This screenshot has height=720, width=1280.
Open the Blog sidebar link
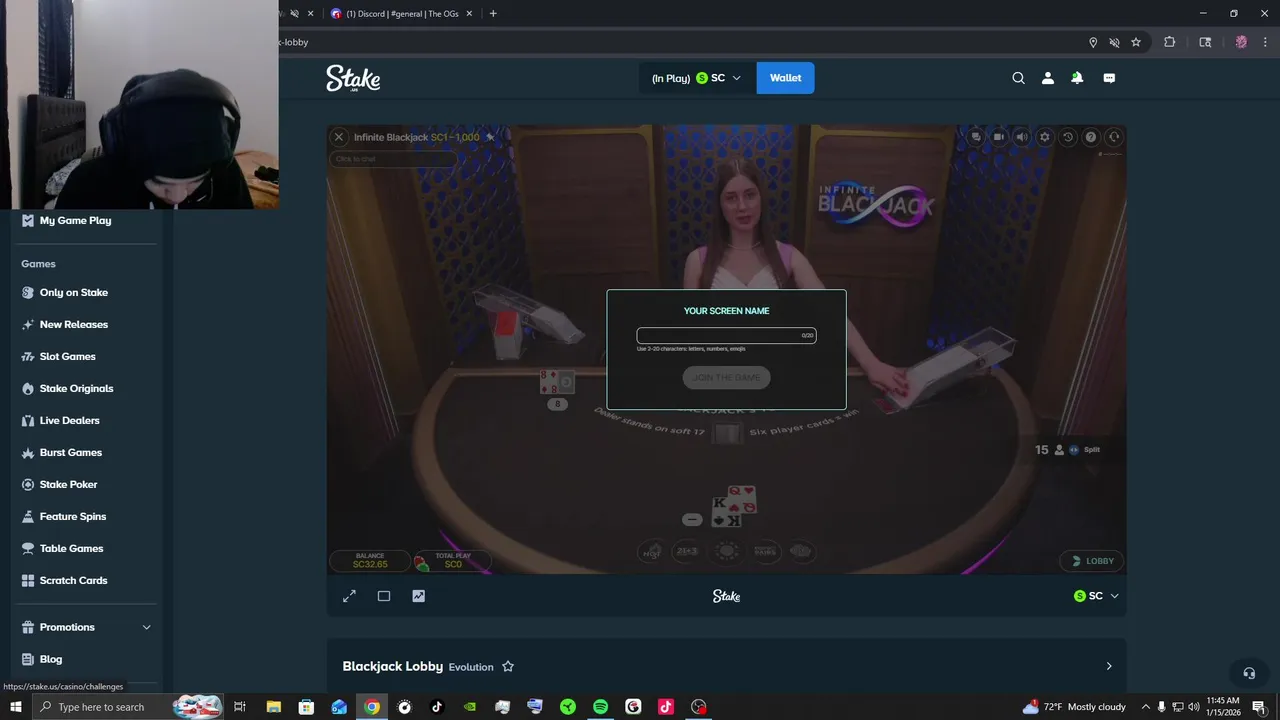(x=51, y=659)
